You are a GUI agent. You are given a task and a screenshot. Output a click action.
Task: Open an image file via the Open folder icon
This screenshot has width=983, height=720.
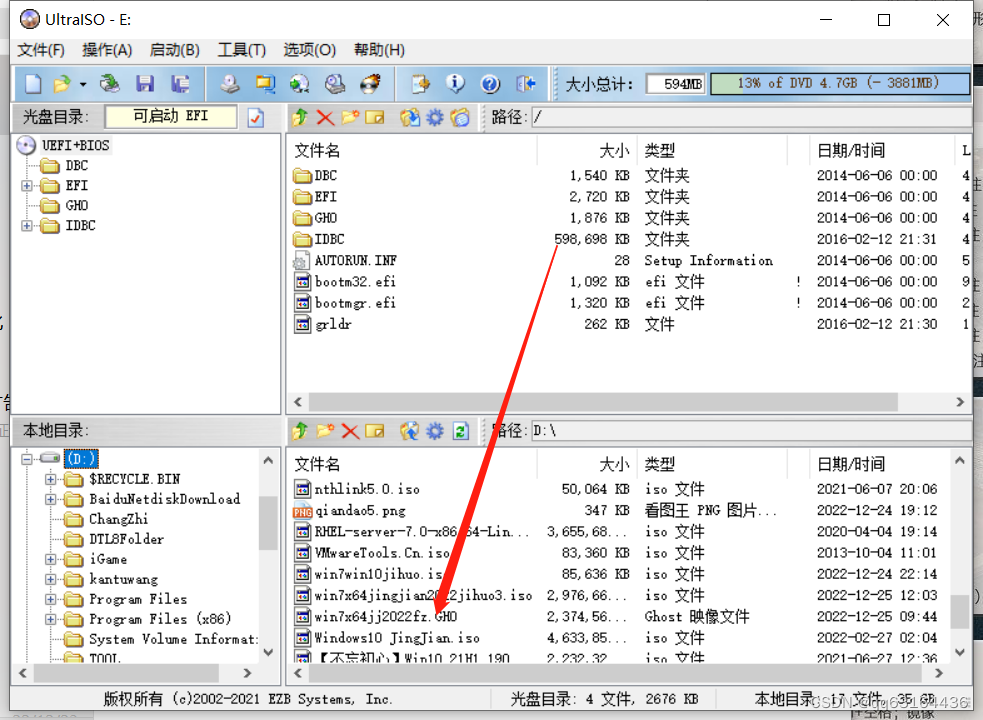[x=62, y=83]
